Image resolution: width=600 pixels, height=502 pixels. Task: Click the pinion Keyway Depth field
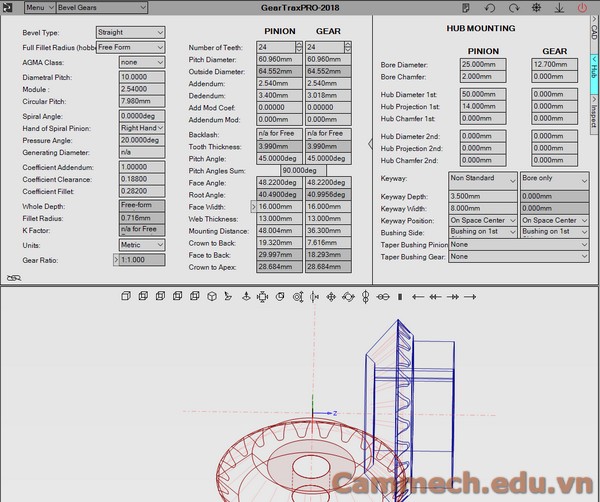[x=483, y=196]
